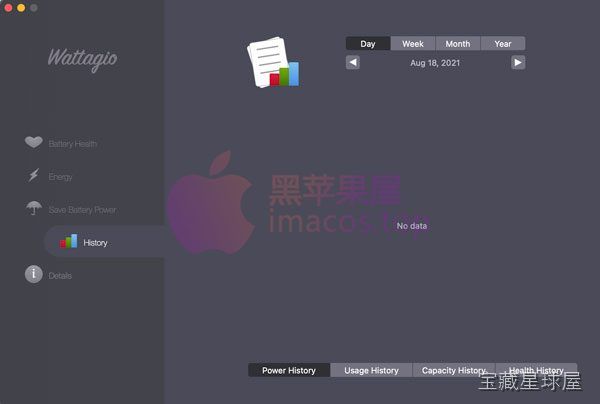The image size is (600, 404).
Task: Click the No data message
Action: coord(412,226)
